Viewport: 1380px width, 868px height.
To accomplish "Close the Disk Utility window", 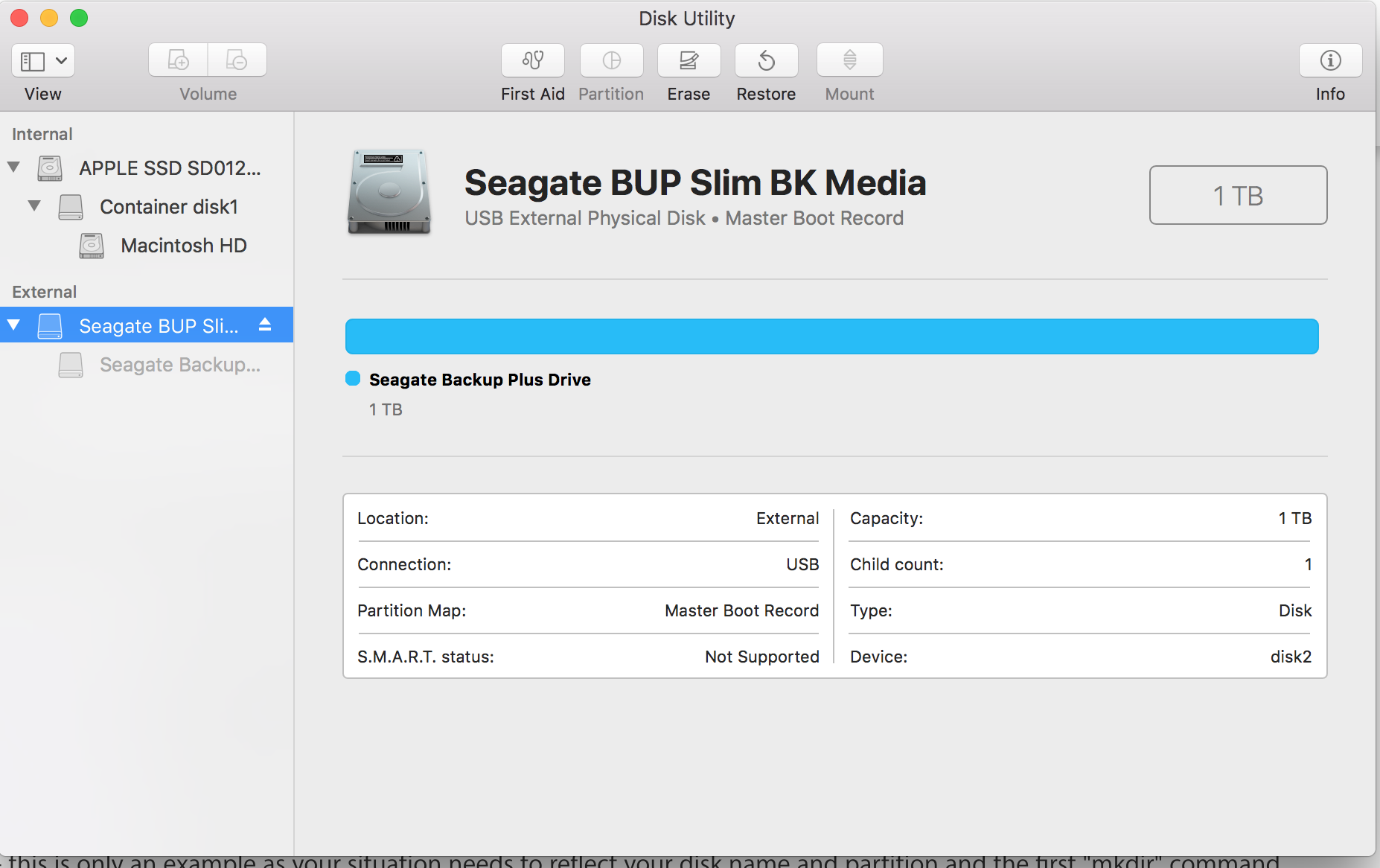I will tap(19, 18).
